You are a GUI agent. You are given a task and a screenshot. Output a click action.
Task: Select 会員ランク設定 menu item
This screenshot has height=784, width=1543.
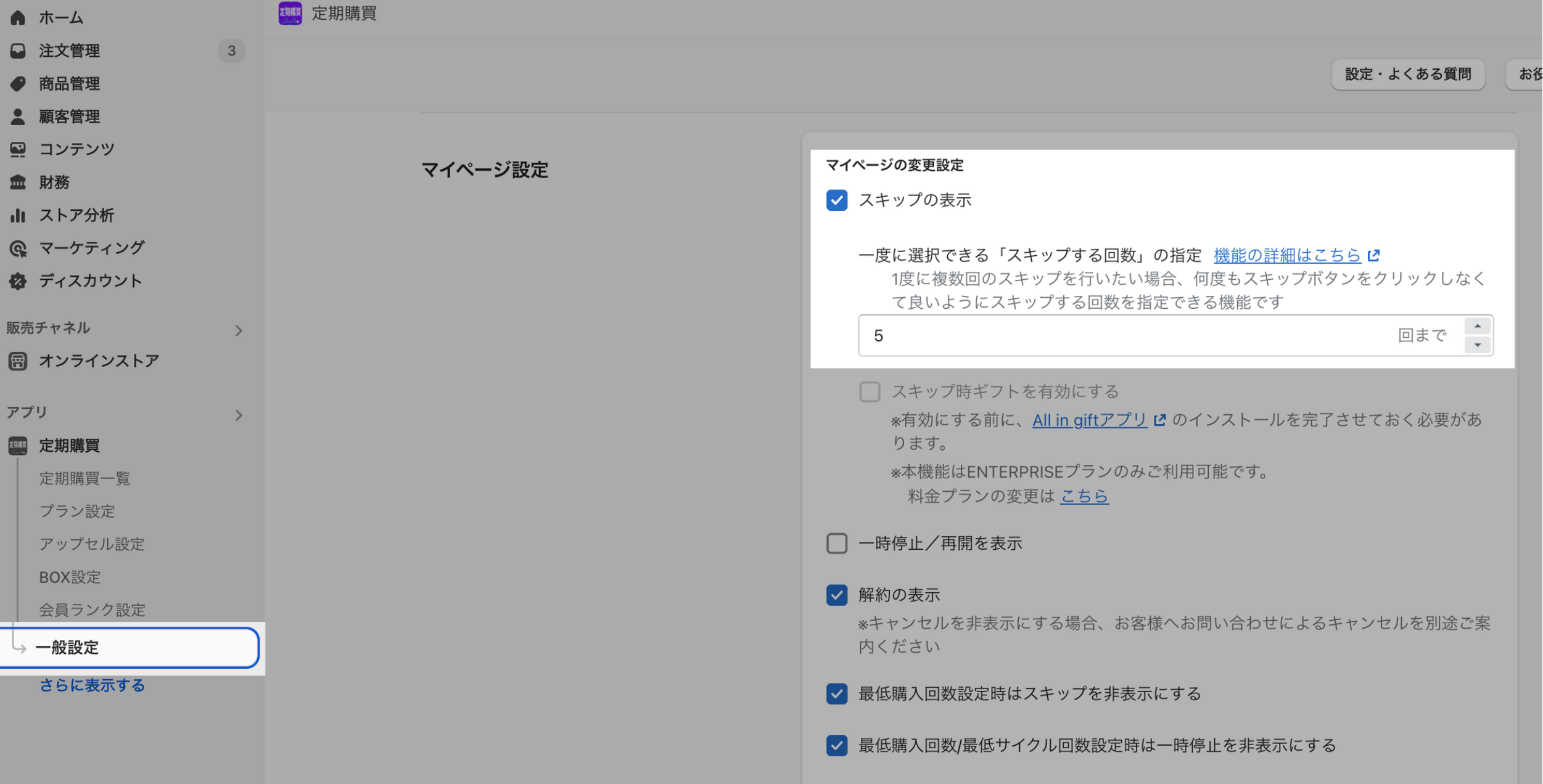point(93,610)
